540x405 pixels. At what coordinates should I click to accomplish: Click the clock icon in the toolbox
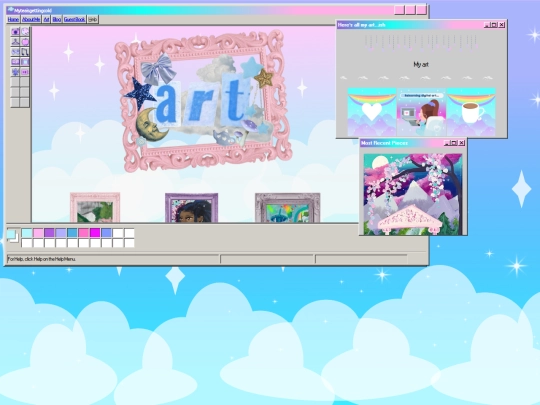[25, 32]
